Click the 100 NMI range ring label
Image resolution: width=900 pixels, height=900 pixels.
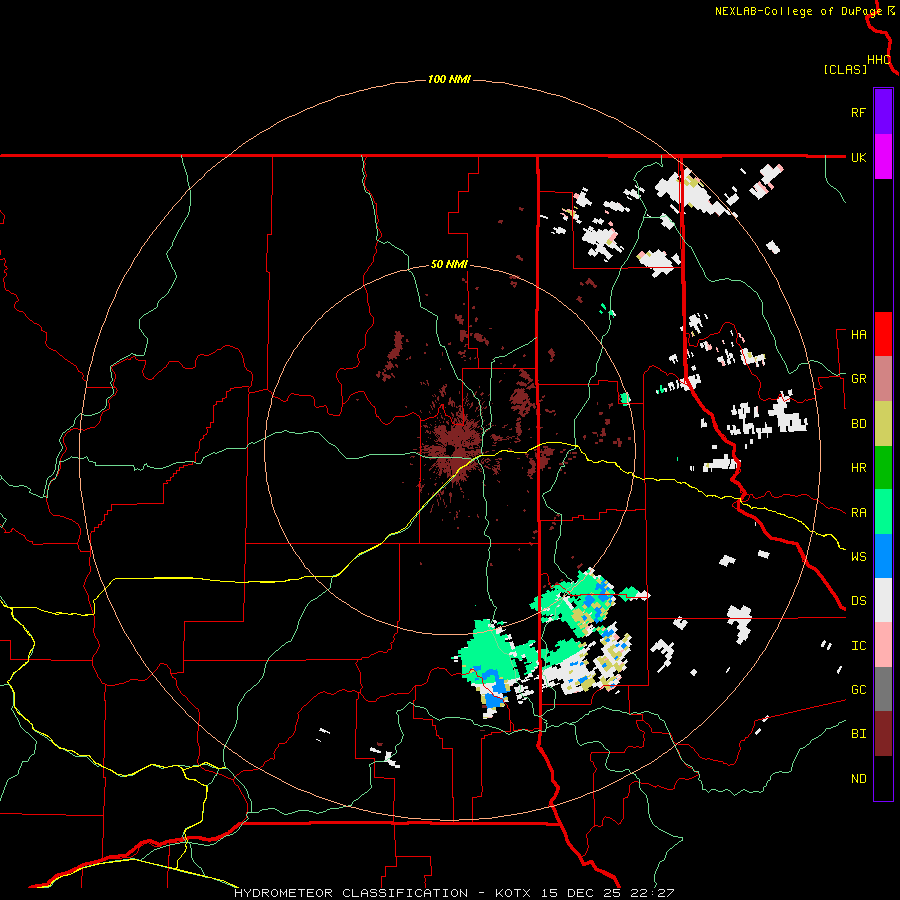click(449, 79)
